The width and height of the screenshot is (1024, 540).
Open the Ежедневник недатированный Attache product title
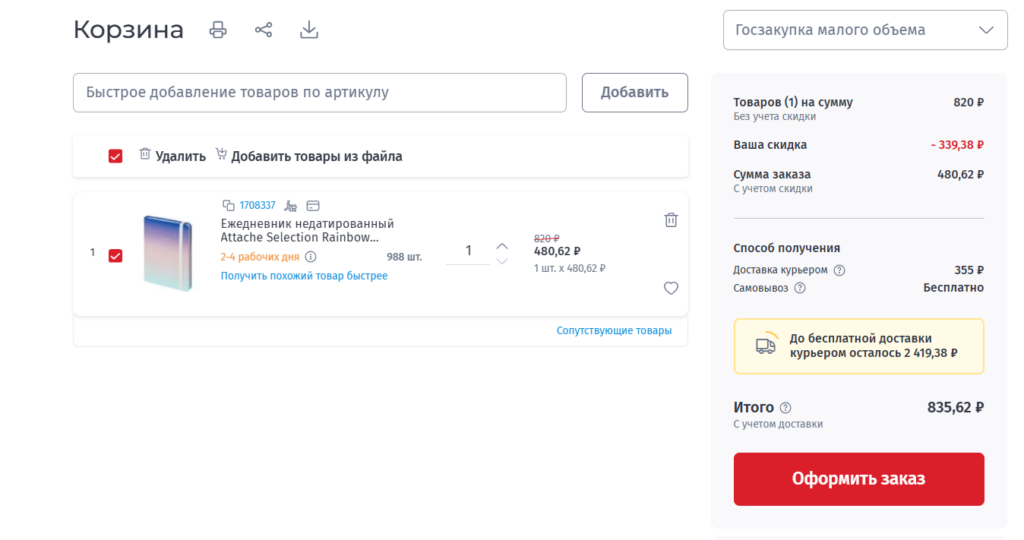pyautogui.click(x=307, y=230)
